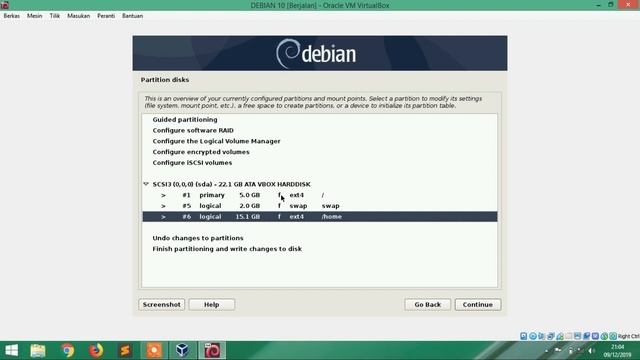Click the display settings status icon
640x360 pixels.
(577, 336)
